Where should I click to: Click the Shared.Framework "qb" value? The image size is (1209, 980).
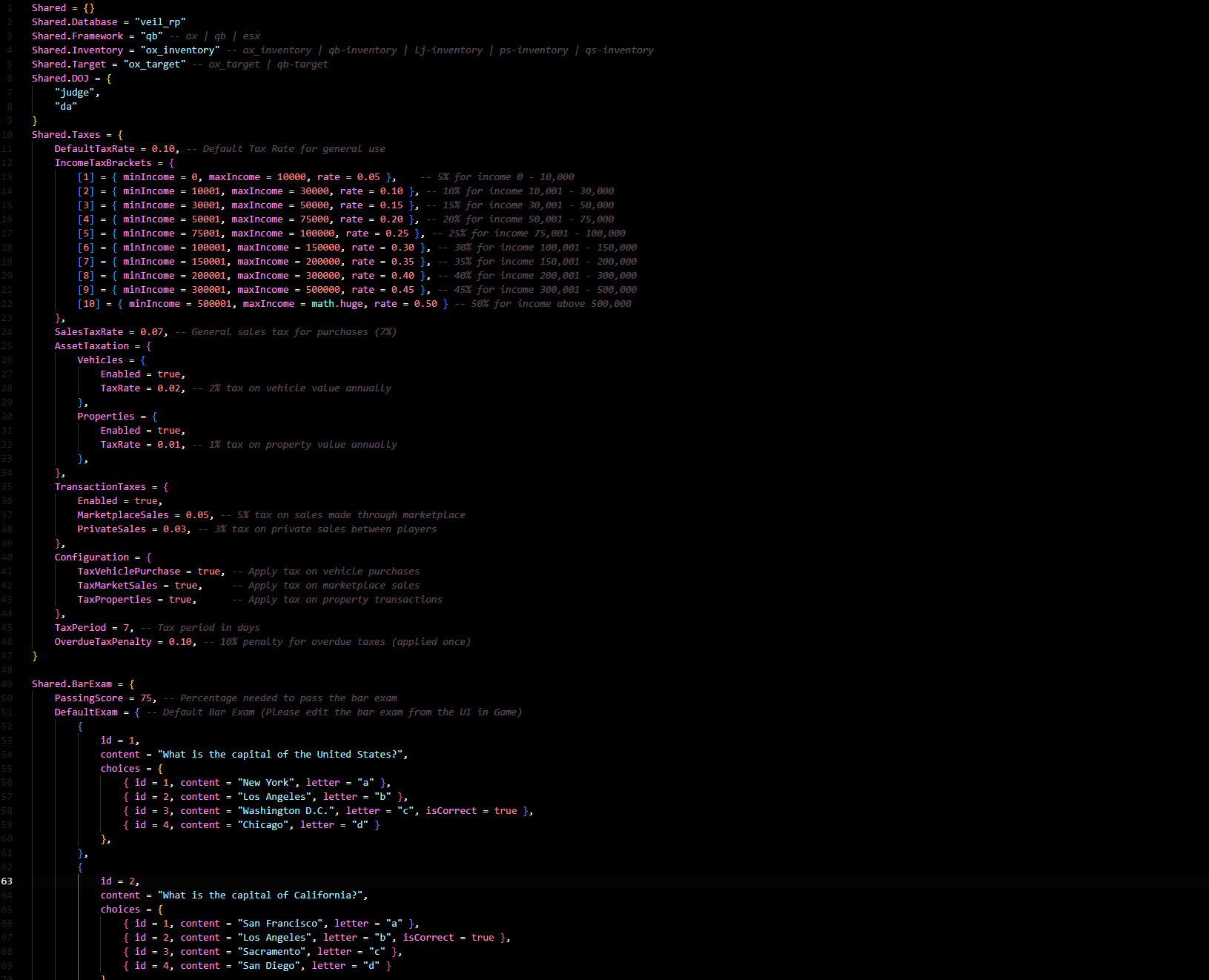click(x=151, y=36)
